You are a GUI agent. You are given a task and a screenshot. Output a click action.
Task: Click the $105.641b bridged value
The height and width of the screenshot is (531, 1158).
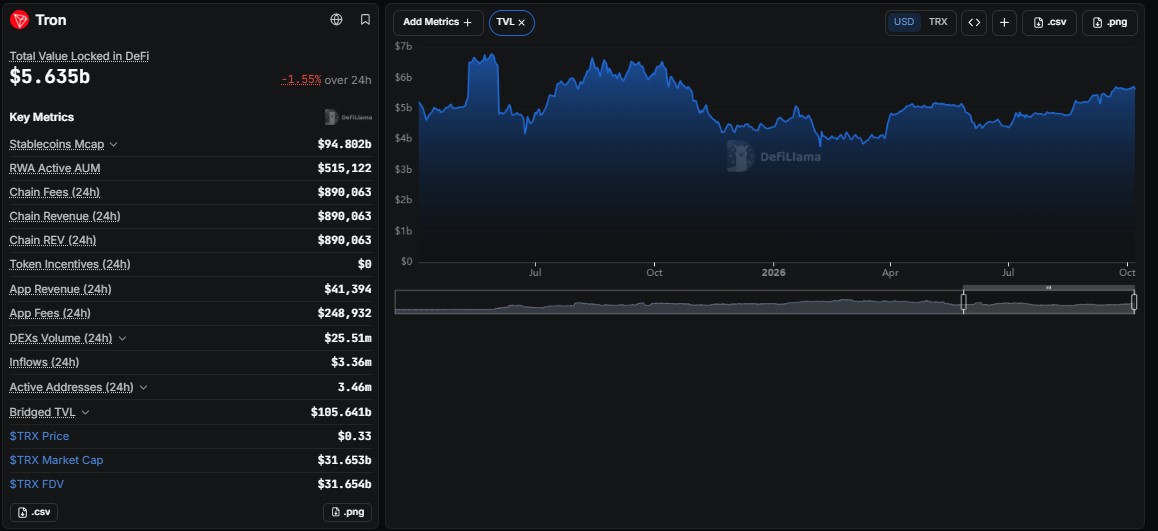pos(341,412)
